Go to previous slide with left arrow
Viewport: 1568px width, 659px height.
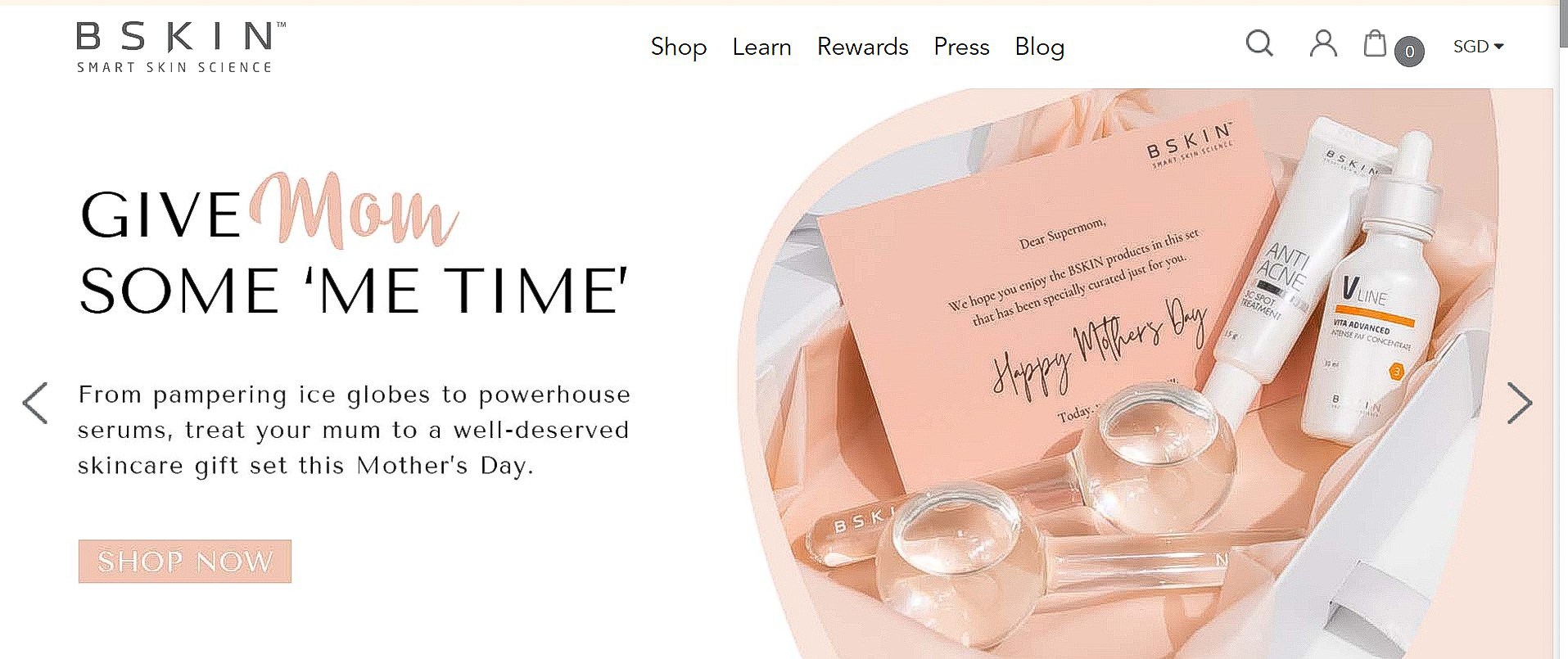35,403
